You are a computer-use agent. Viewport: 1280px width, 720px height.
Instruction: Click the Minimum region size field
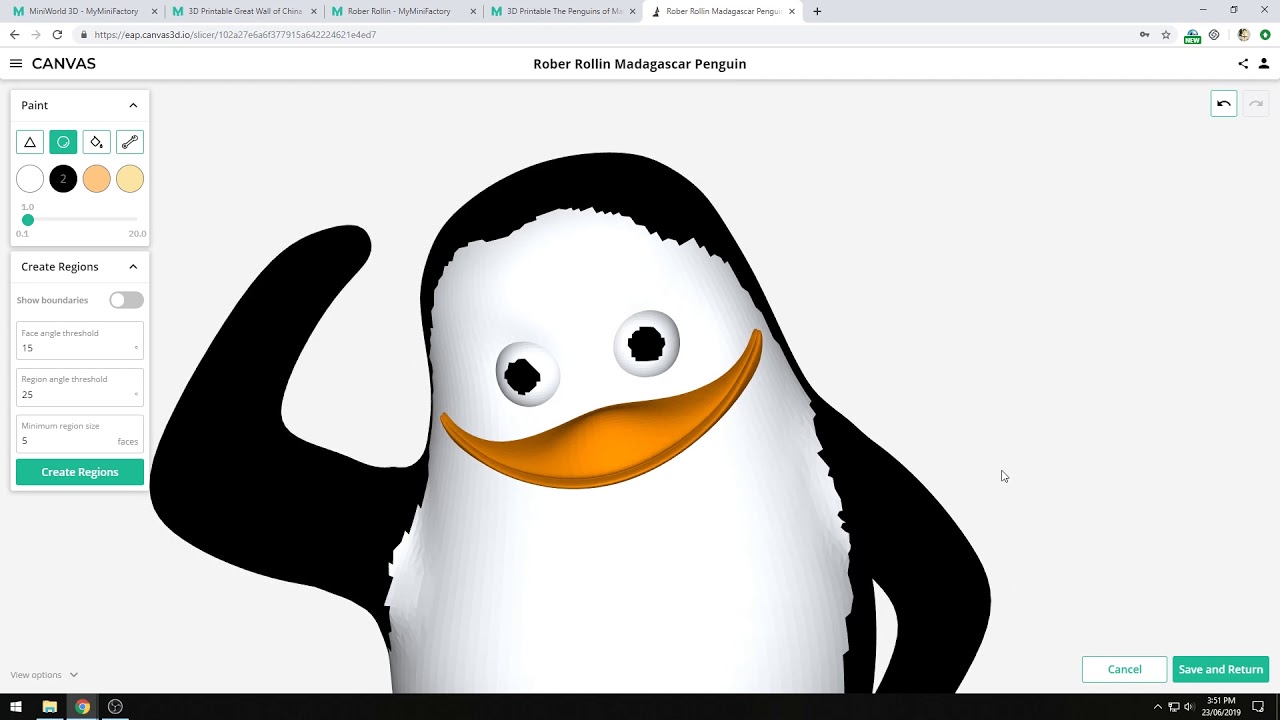point(80,433)
